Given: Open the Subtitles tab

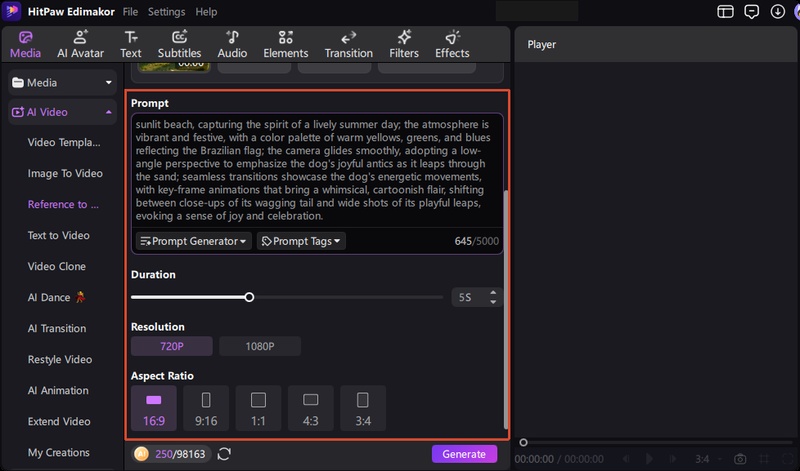Looking at the screenshot, I should [x=179, y=44].
